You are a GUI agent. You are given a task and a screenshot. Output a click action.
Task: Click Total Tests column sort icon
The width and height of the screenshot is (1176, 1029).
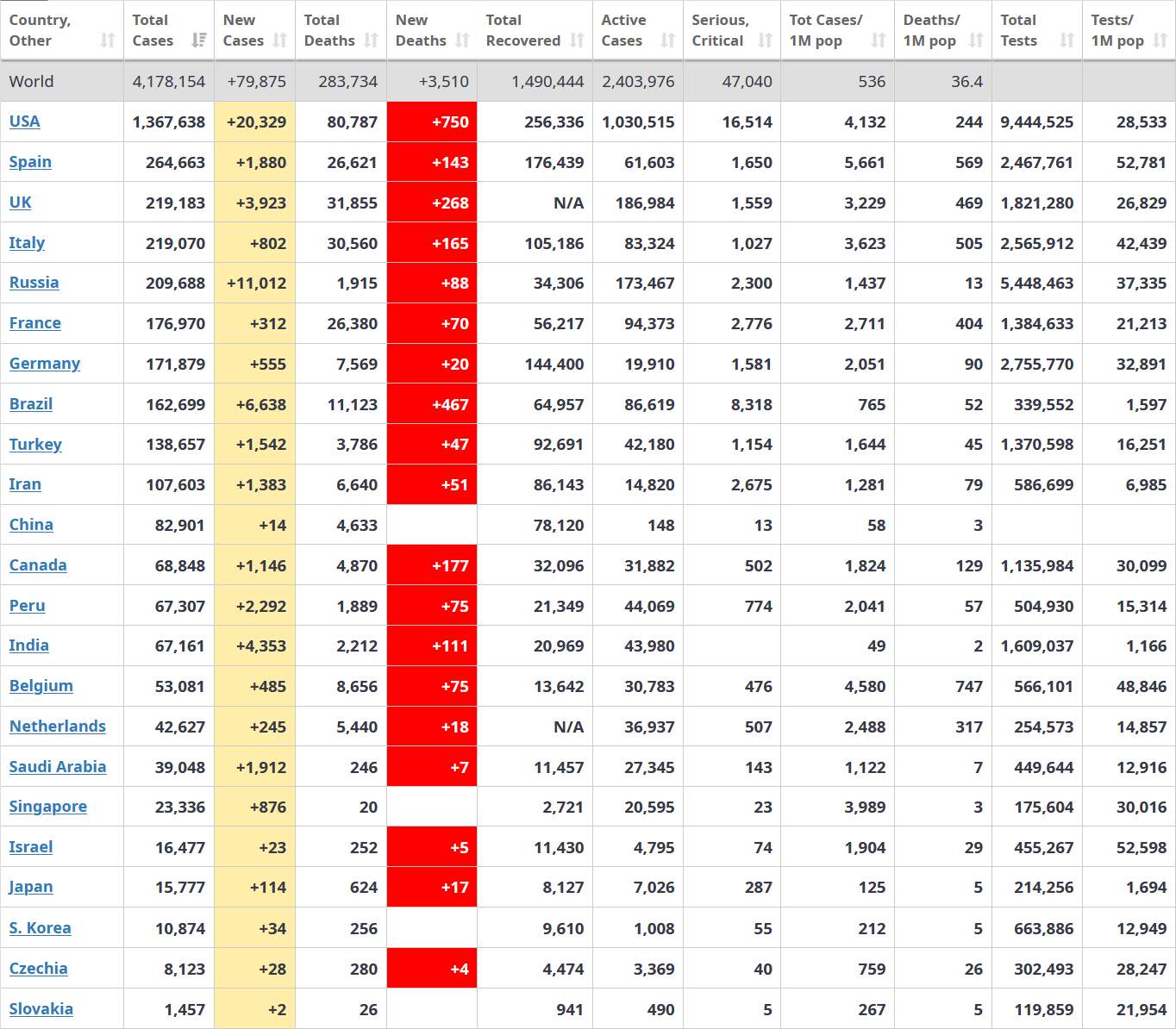1067,41
